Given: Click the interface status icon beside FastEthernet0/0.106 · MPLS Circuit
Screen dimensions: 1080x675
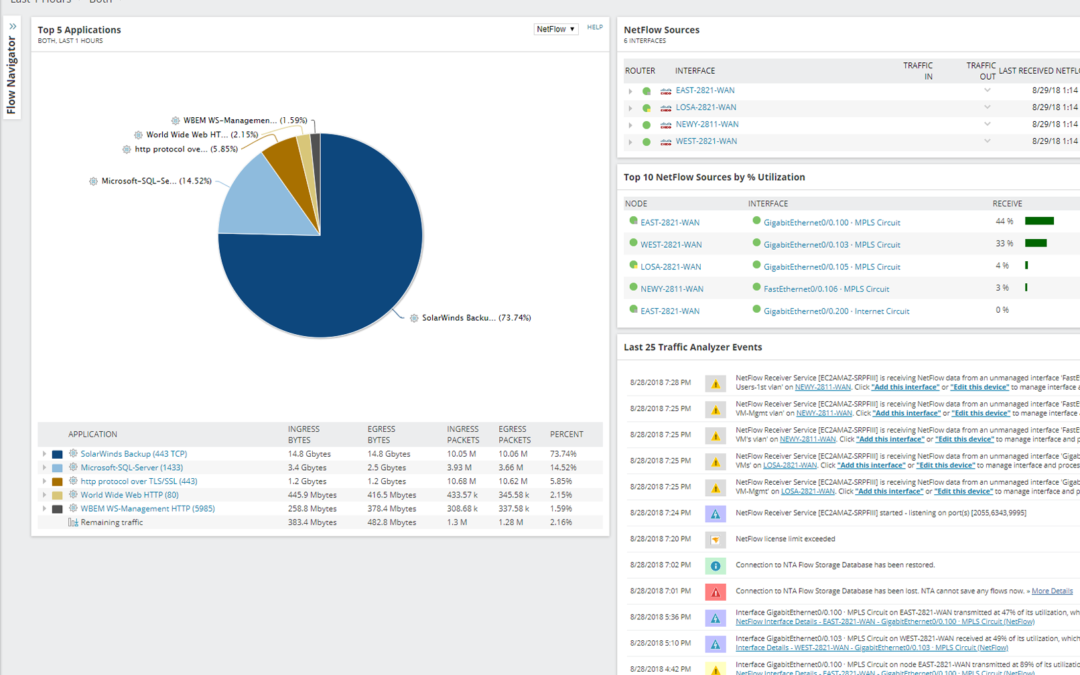Looking at the screenshot, I should coord(756,287).
